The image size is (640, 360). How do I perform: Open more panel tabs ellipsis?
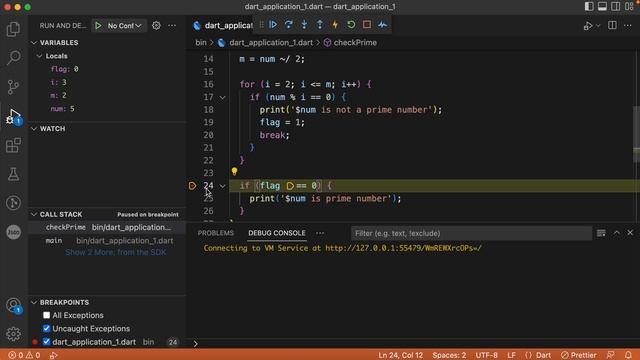[320, 233]
